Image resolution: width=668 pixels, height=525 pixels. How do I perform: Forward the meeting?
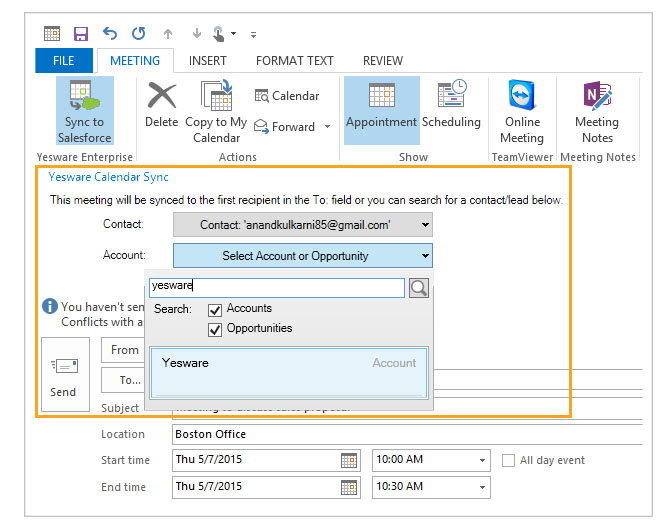[x=285, y=127]
